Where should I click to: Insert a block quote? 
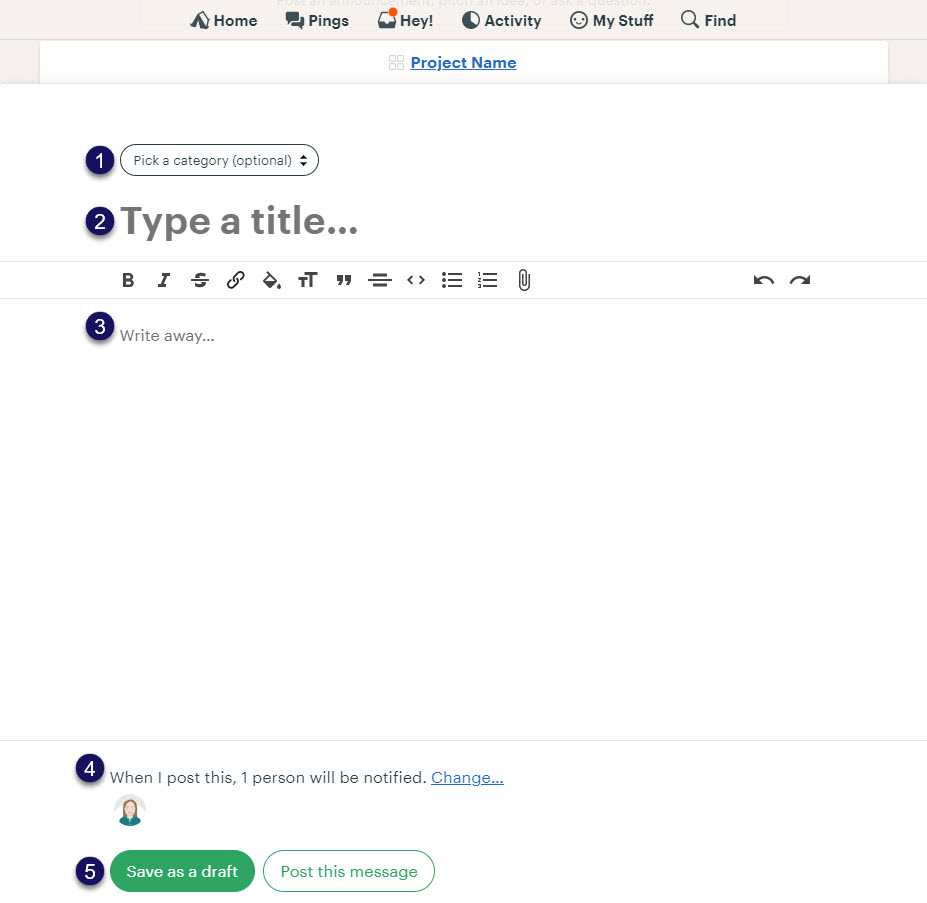tap(343, 280)
